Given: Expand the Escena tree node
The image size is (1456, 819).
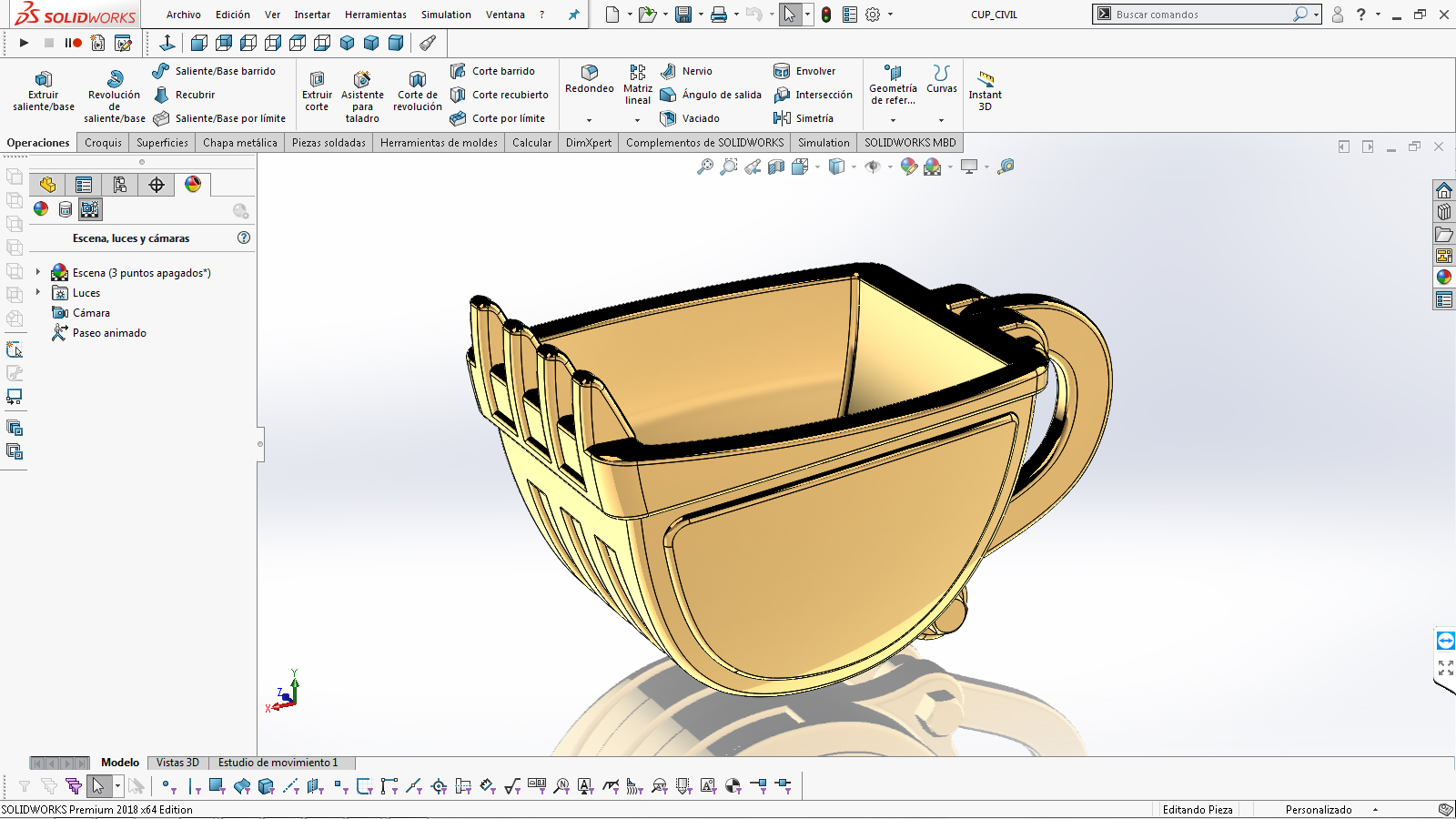Looking at the screenshot, I should coord(38,272).
